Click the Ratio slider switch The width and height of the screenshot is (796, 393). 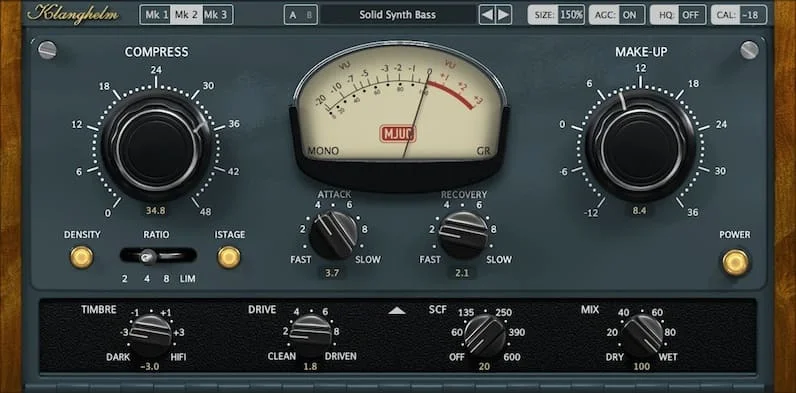[158, 256]
